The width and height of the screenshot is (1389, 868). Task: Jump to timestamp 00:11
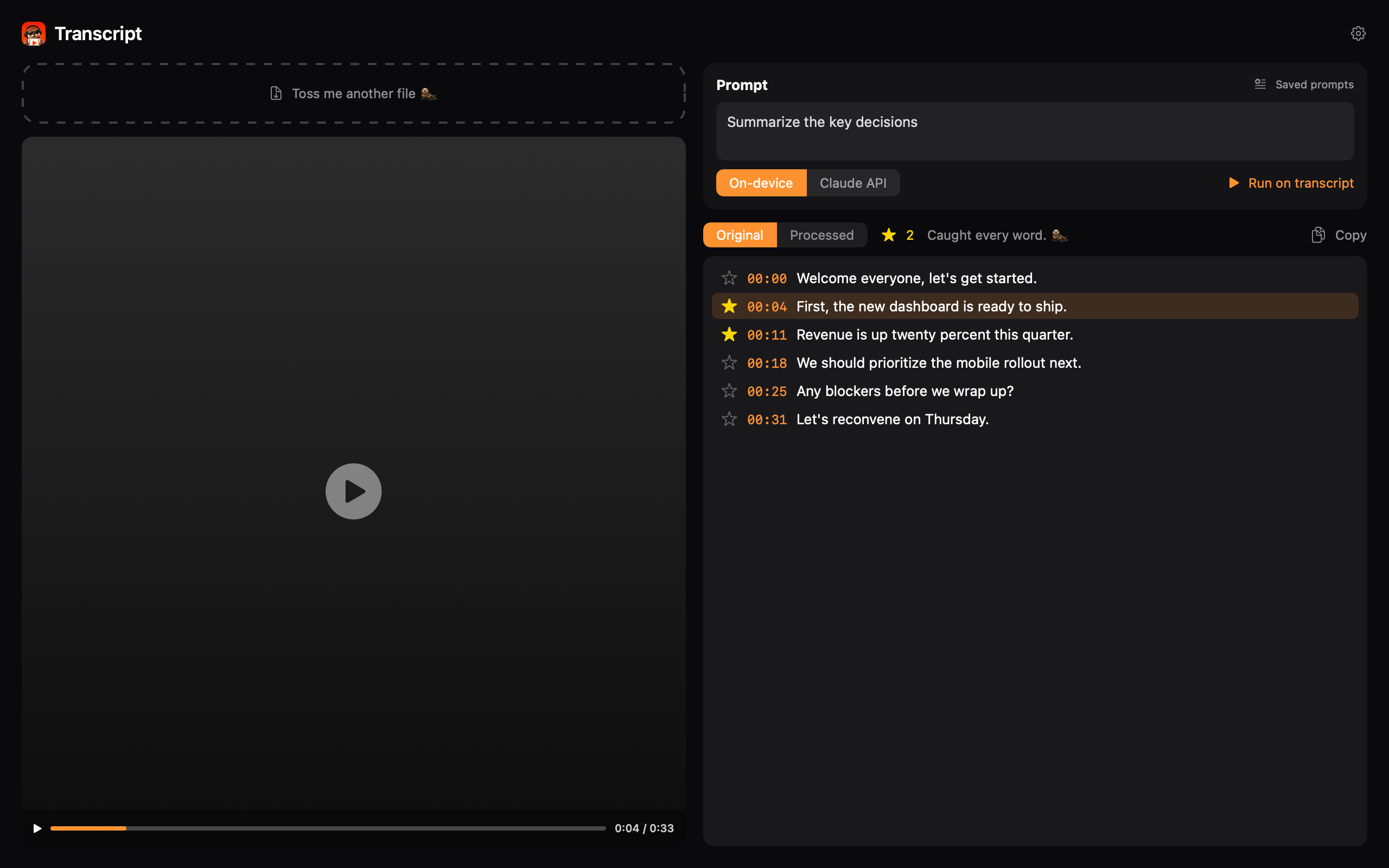tap(767, 335)
